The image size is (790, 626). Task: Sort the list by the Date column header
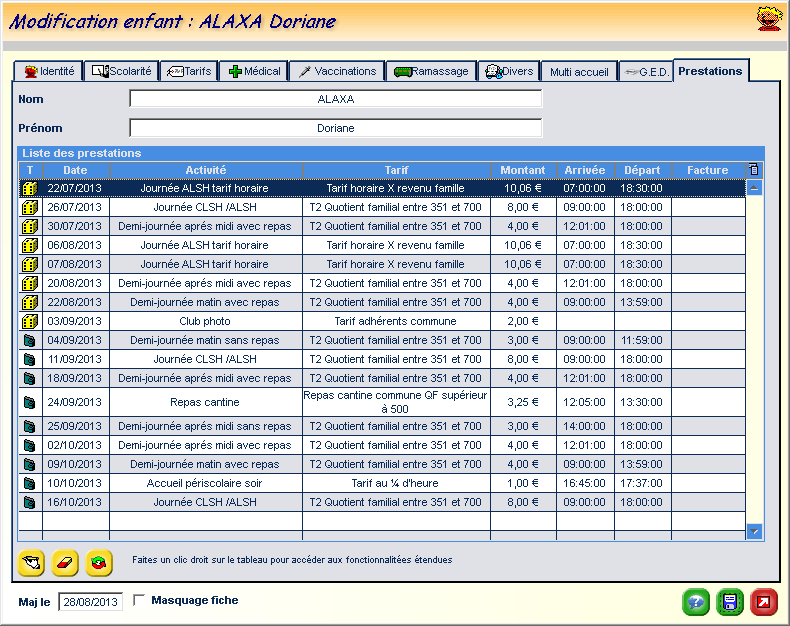click(x=76, y=170)
